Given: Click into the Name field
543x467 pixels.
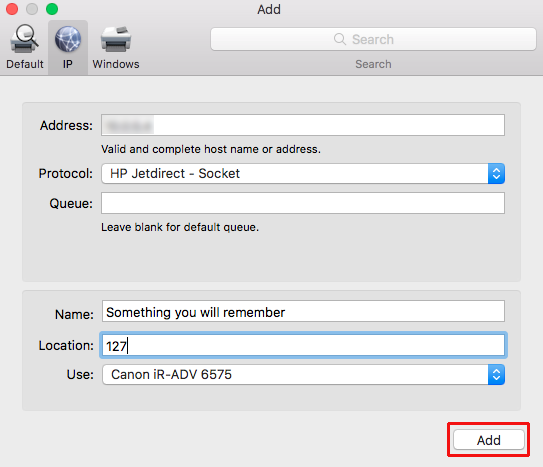Looking at the screenshot, I should coord(303,311).
